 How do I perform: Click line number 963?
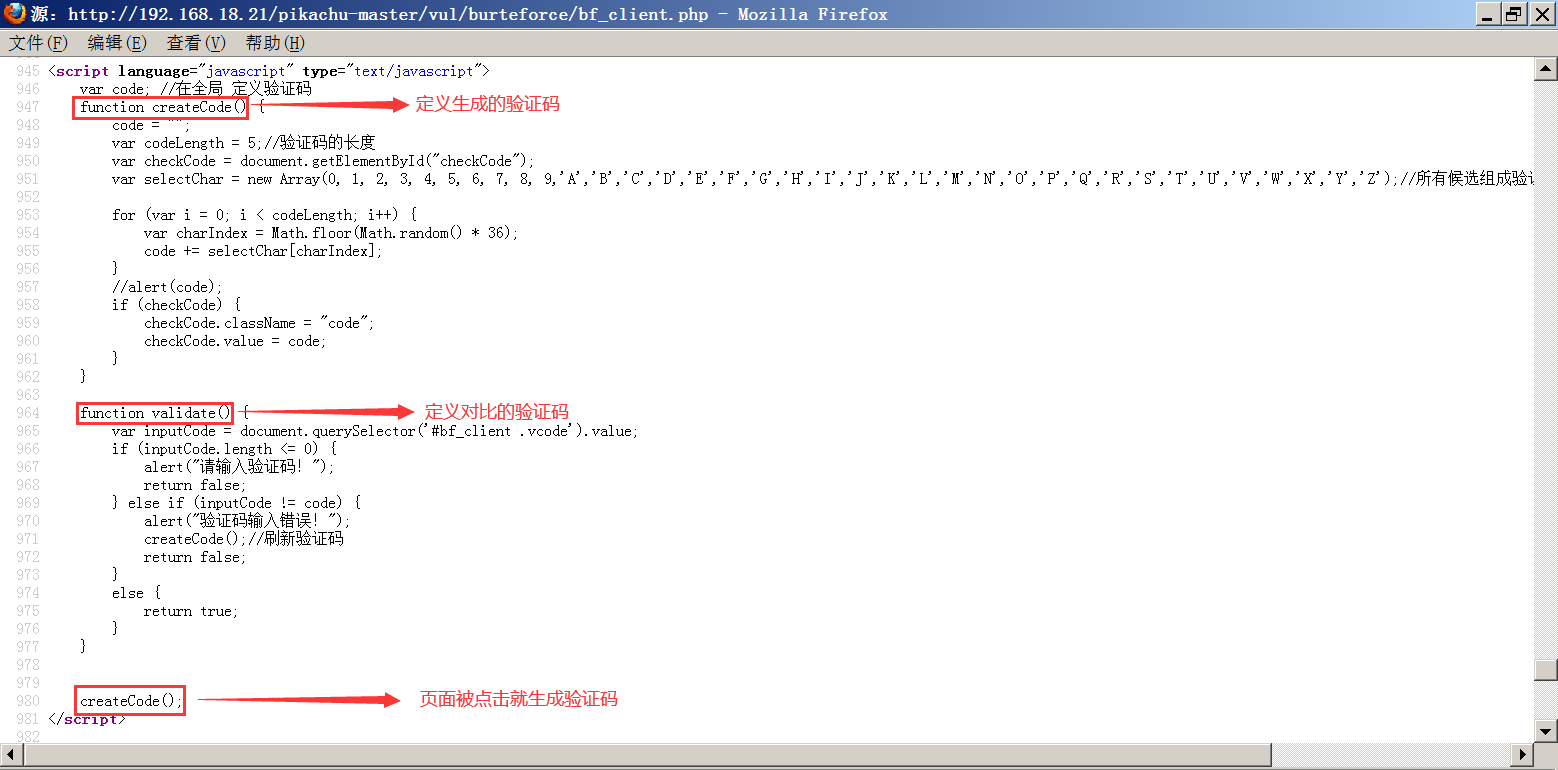tap(28, 395)
